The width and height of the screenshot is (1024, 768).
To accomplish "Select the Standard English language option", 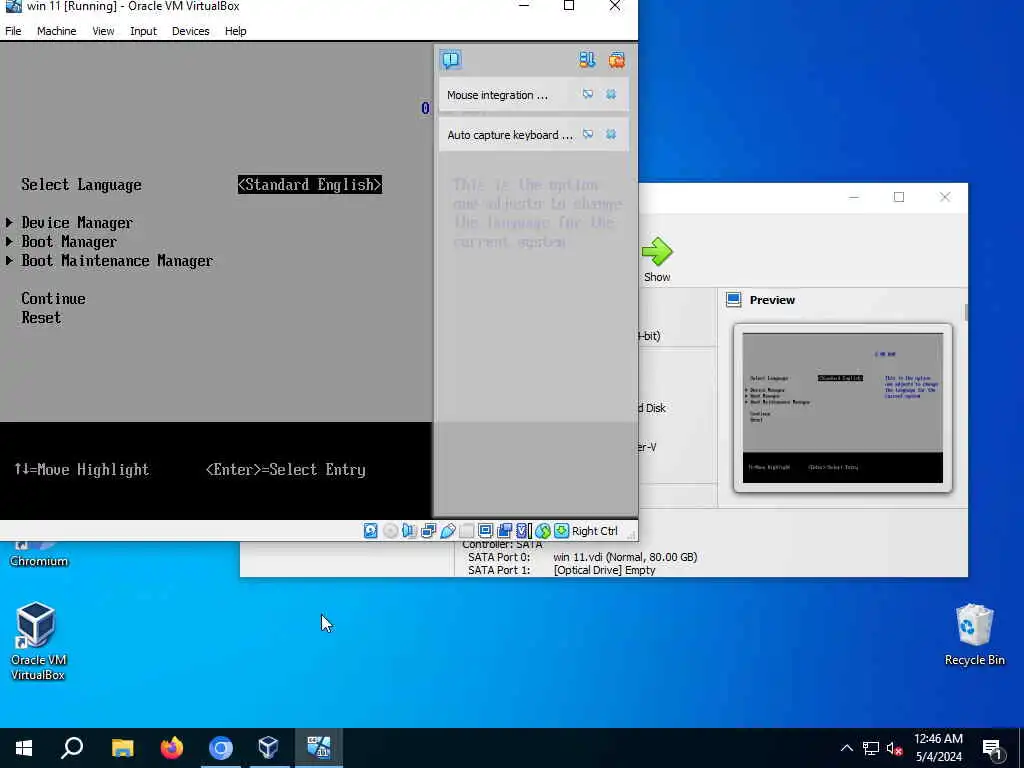I will pos(310,185).
